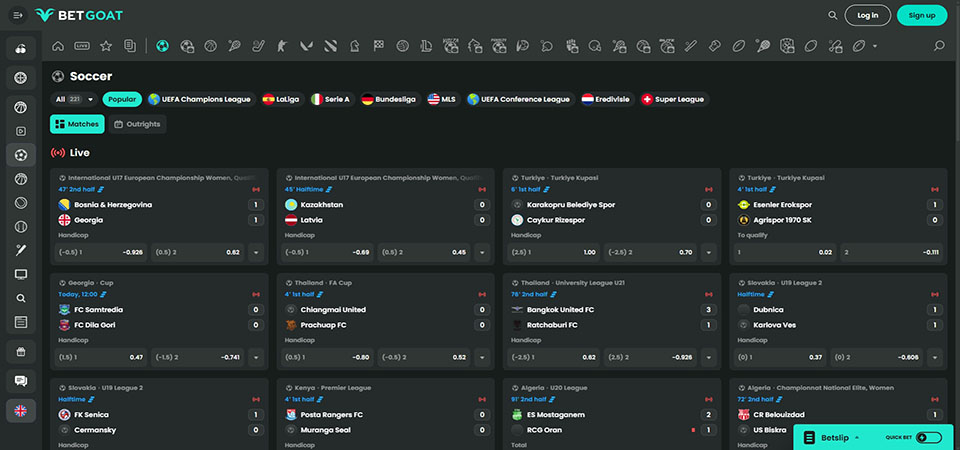Switch to the Matches tab

(77, 124)
